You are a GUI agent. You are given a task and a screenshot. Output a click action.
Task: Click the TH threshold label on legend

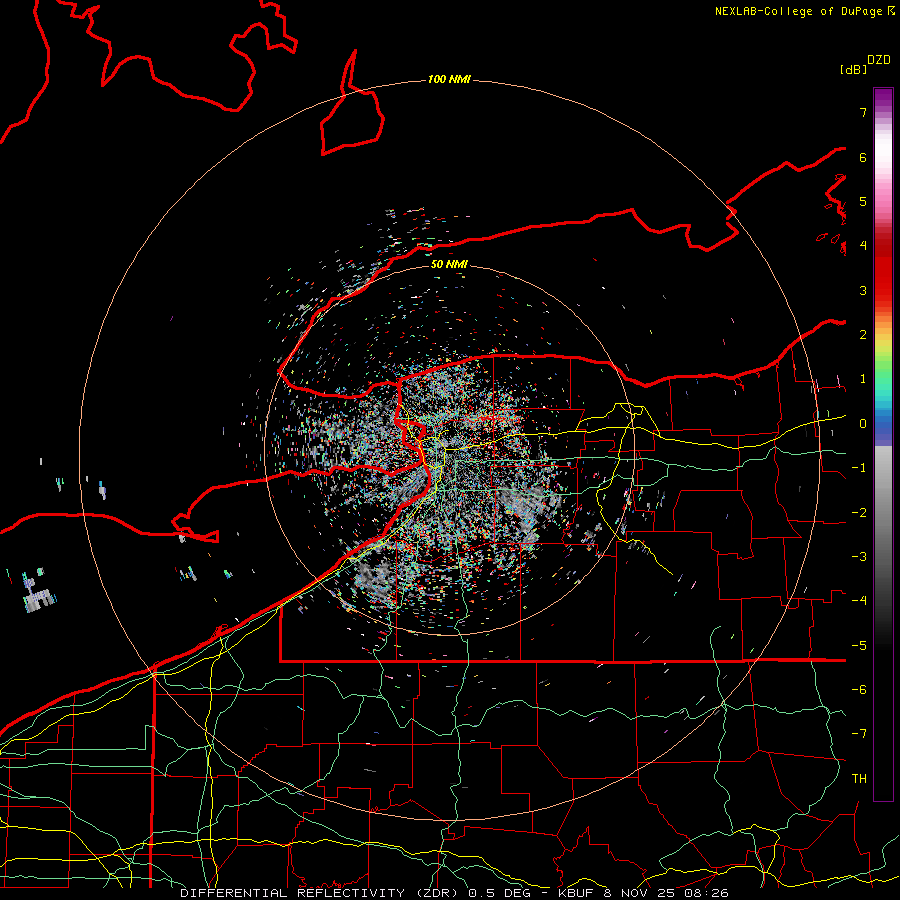click(x=859, y=779)
